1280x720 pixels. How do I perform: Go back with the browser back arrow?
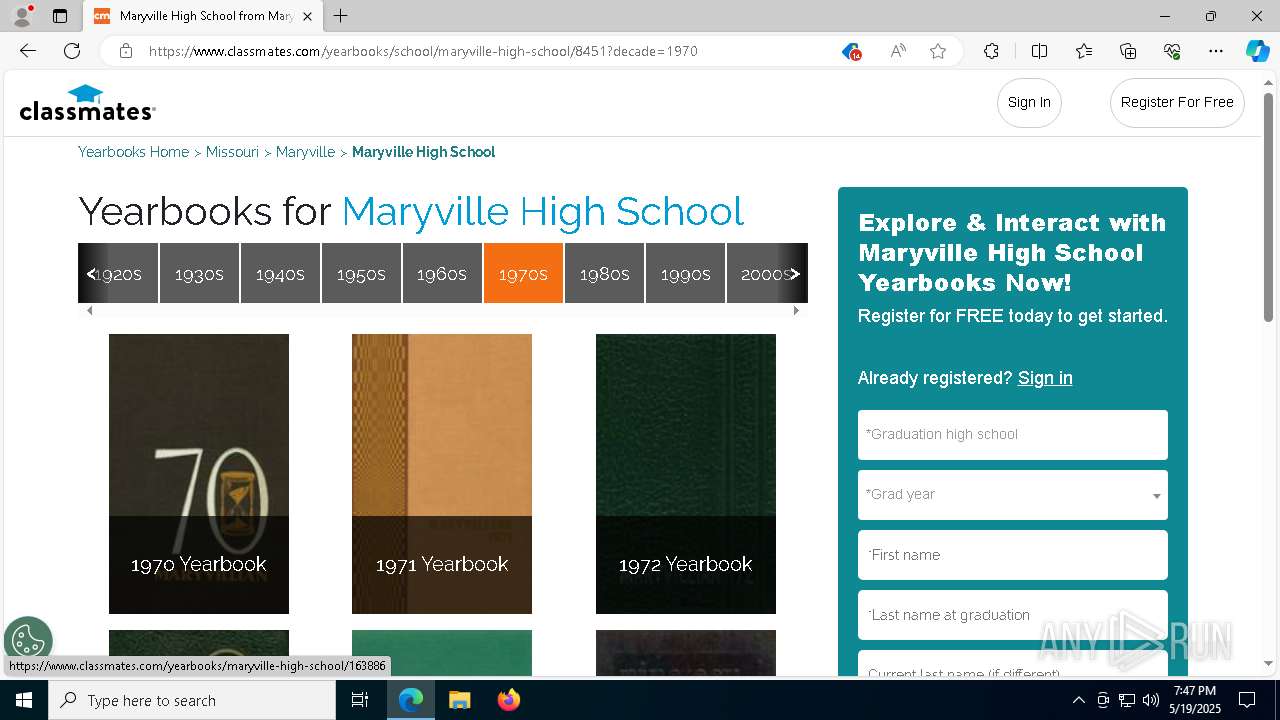point(28,51)
